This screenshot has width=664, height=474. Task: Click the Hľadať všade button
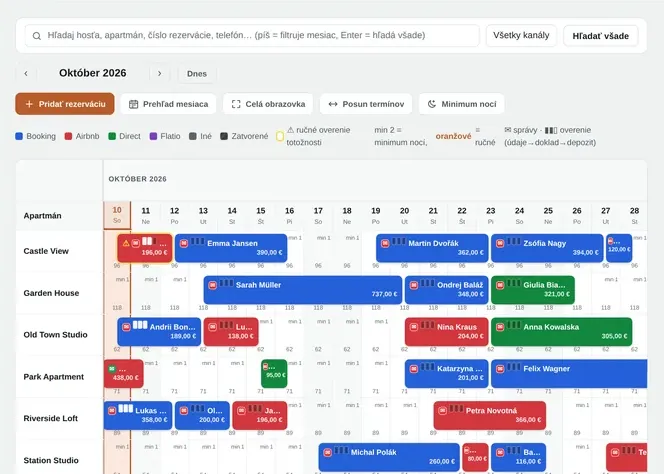pyautogui.click(x=600, y=36)
